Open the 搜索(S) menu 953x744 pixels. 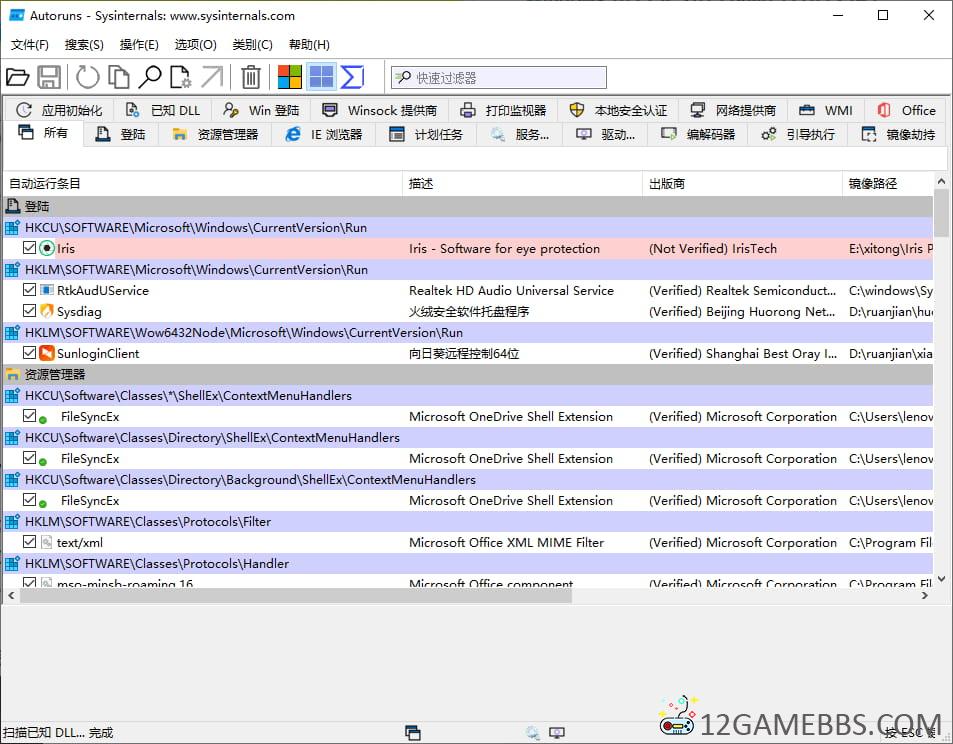84,44
